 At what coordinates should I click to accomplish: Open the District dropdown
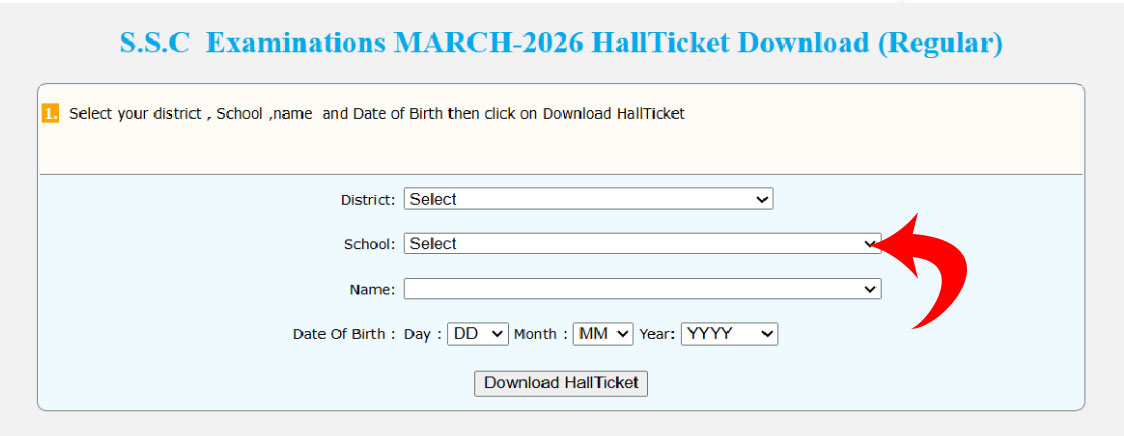(x=588, y=199)
